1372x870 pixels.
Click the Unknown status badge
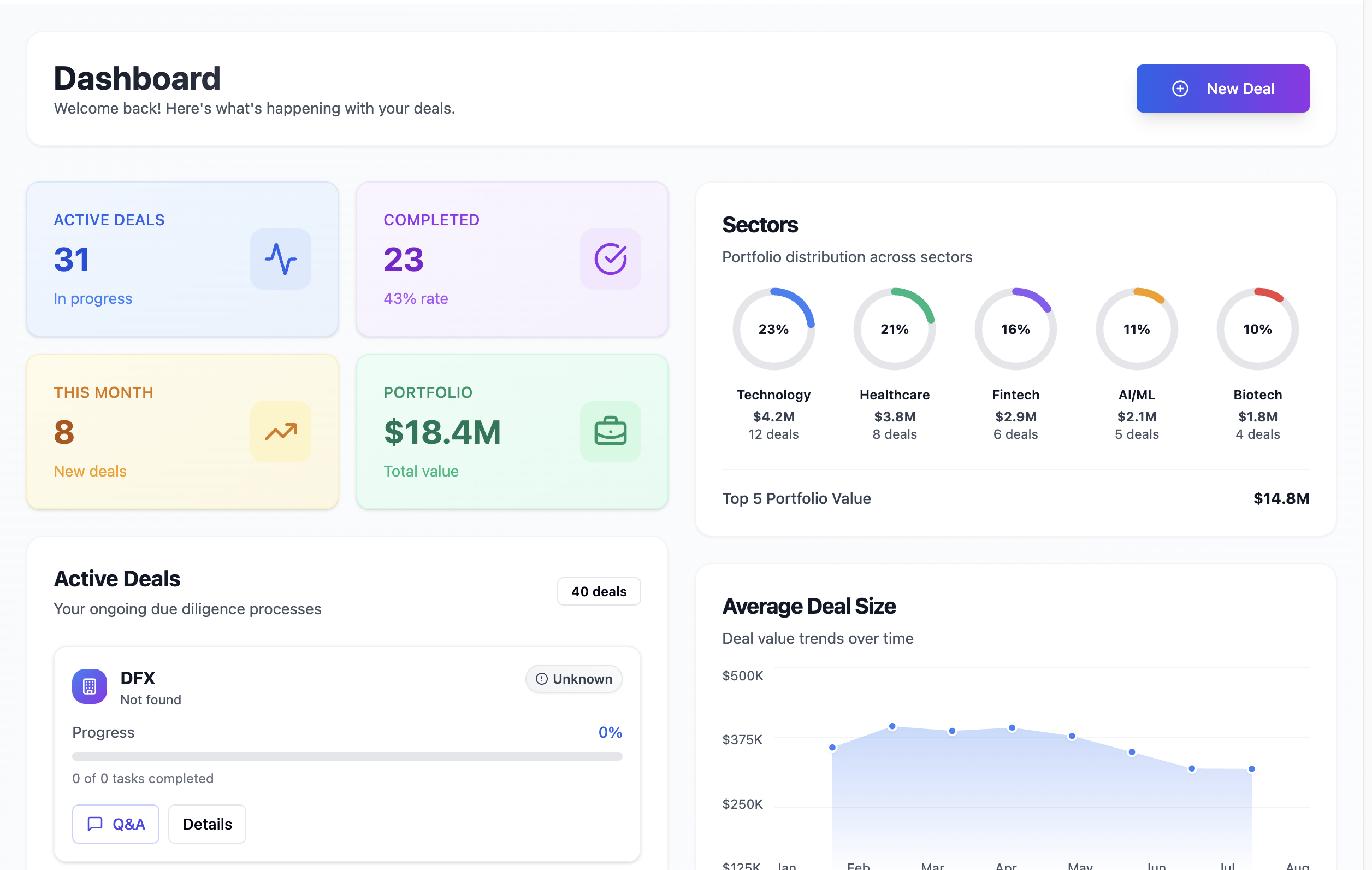[x=573, y=679]
